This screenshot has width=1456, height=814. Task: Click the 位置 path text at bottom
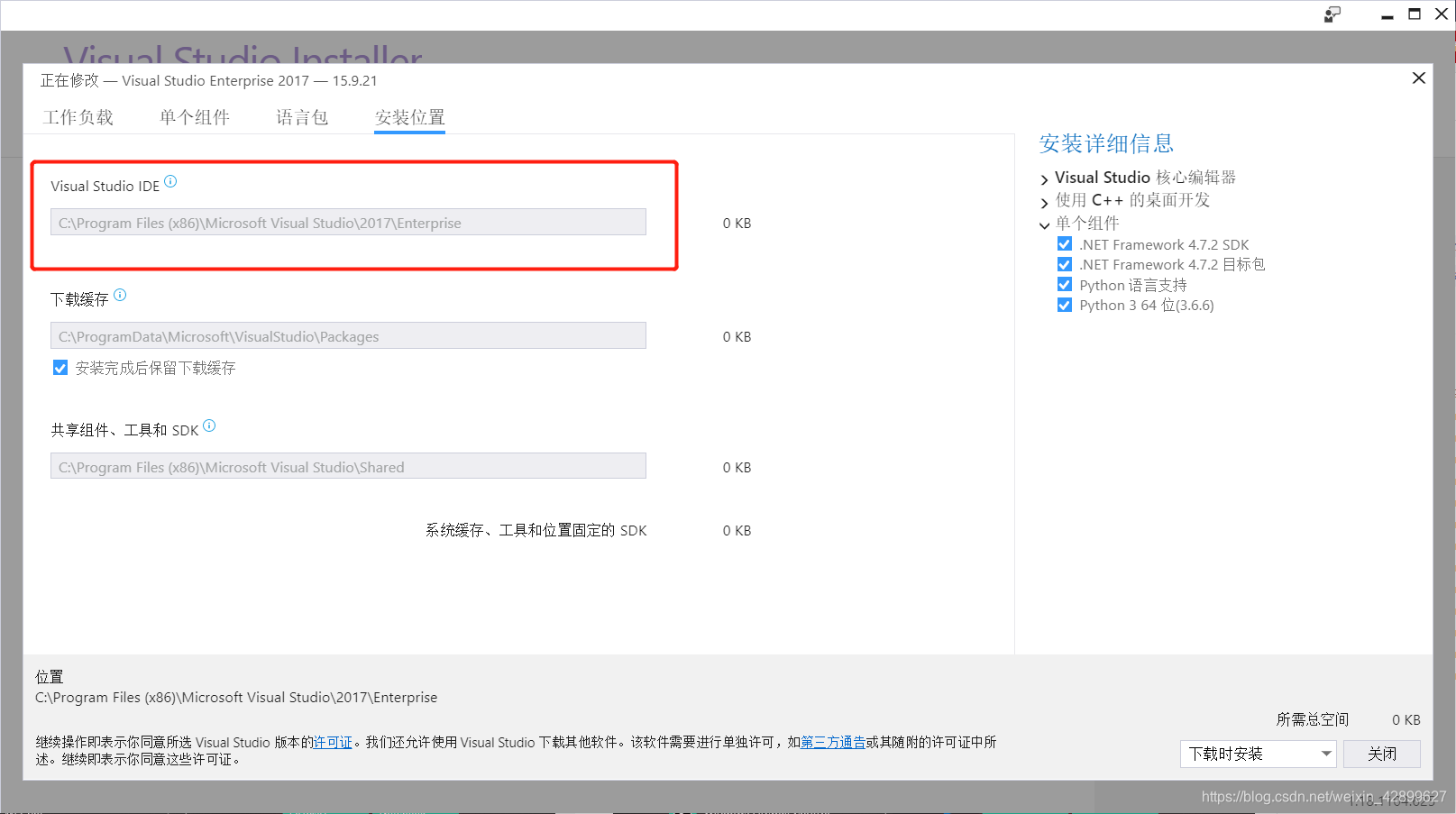click(x=236, y=697)
